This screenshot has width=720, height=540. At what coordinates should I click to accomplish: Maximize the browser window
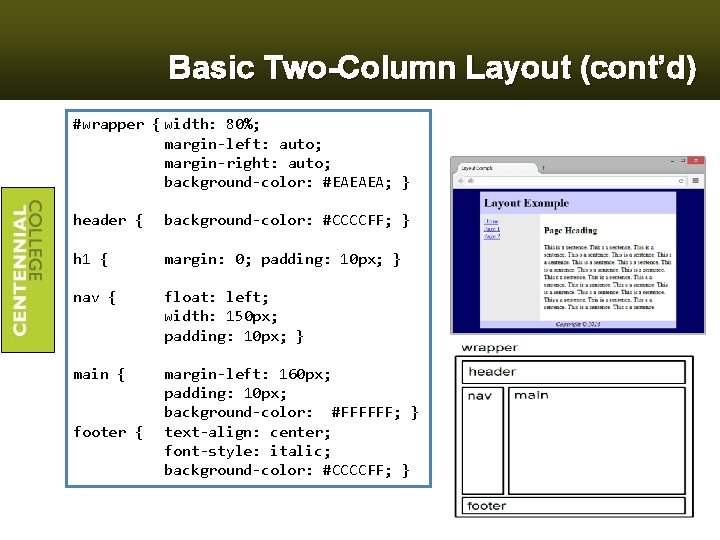click(683, 161)
